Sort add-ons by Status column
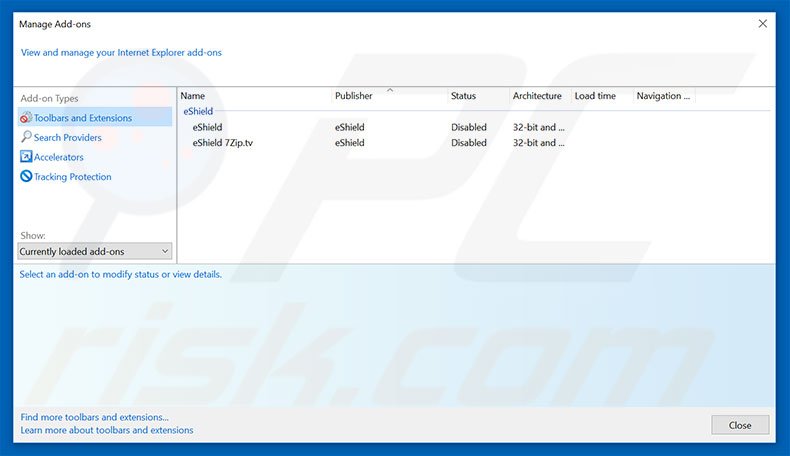This screenshot has height=456, width=790. pyautogui.click(x=463, y=96)
